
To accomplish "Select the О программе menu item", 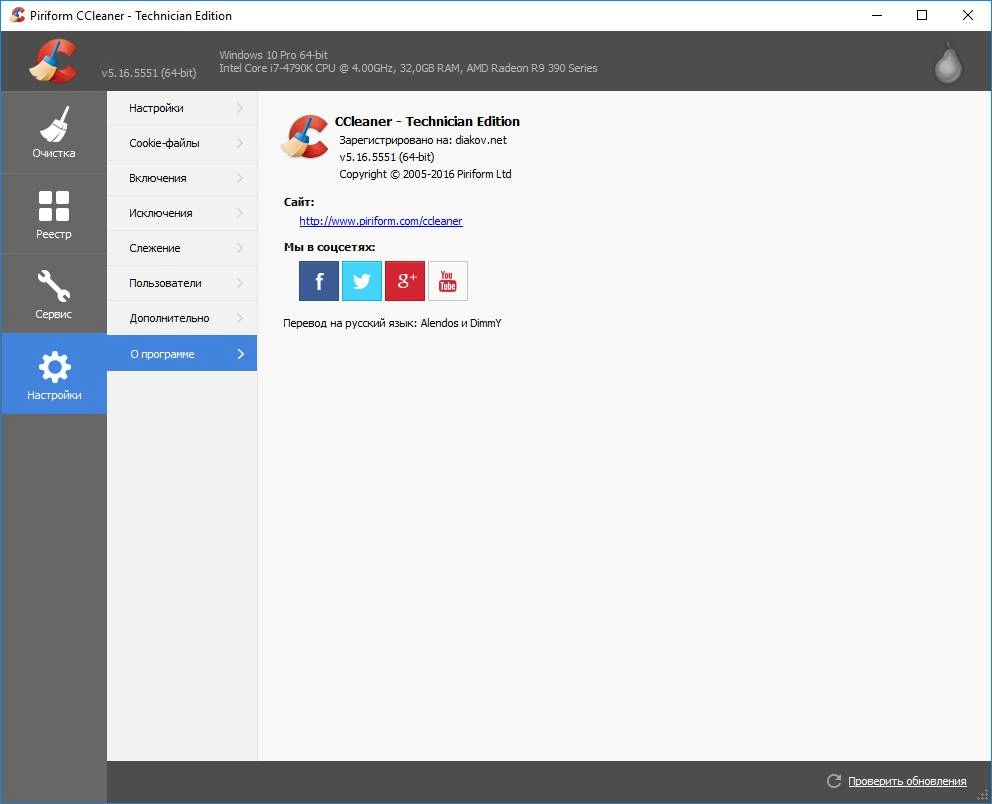I will (182, 354).
